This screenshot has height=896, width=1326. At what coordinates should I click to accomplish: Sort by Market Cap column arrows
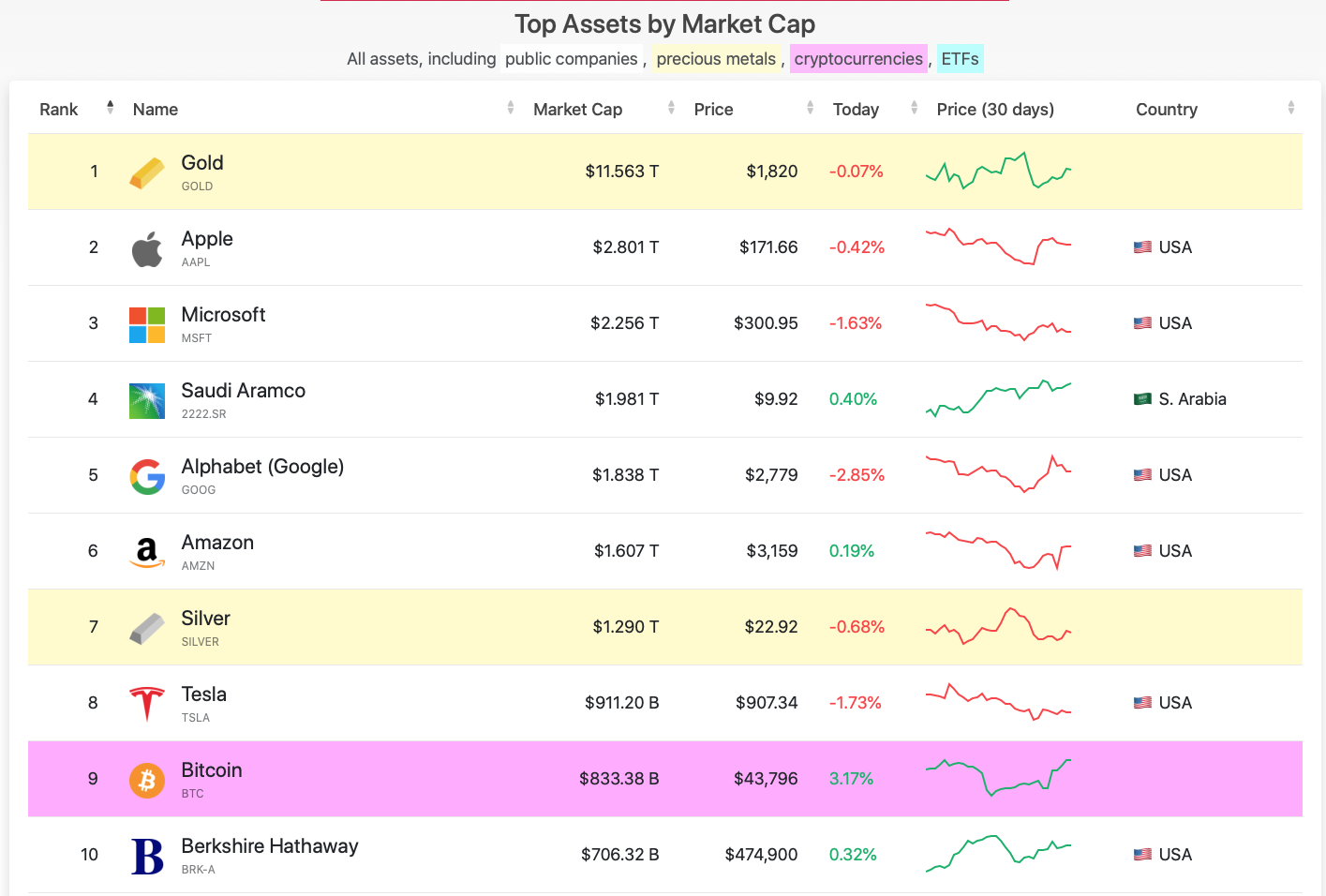[x=671, y=108]
